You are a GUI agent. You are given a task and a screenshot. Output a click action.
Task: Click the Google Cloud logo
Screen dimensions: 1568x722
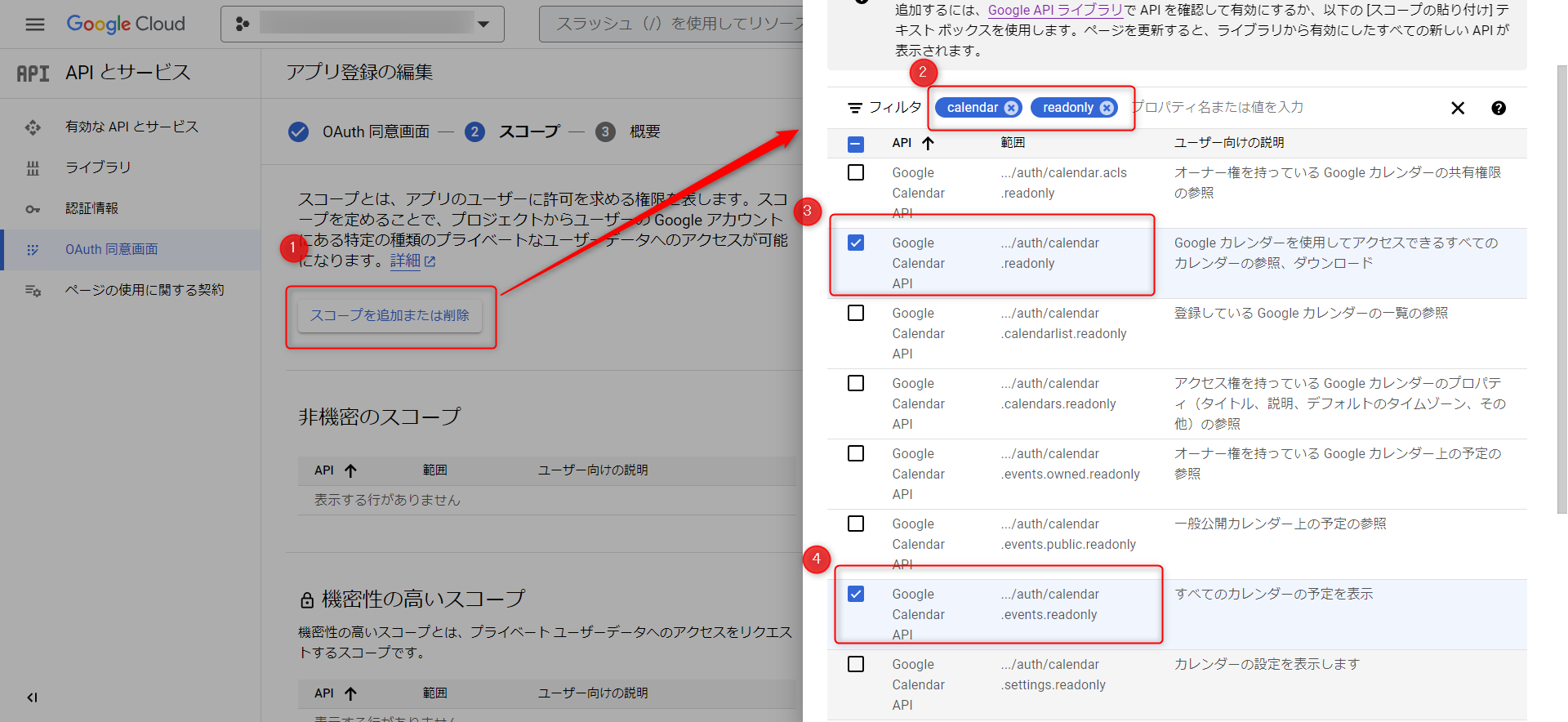[126, 25]
